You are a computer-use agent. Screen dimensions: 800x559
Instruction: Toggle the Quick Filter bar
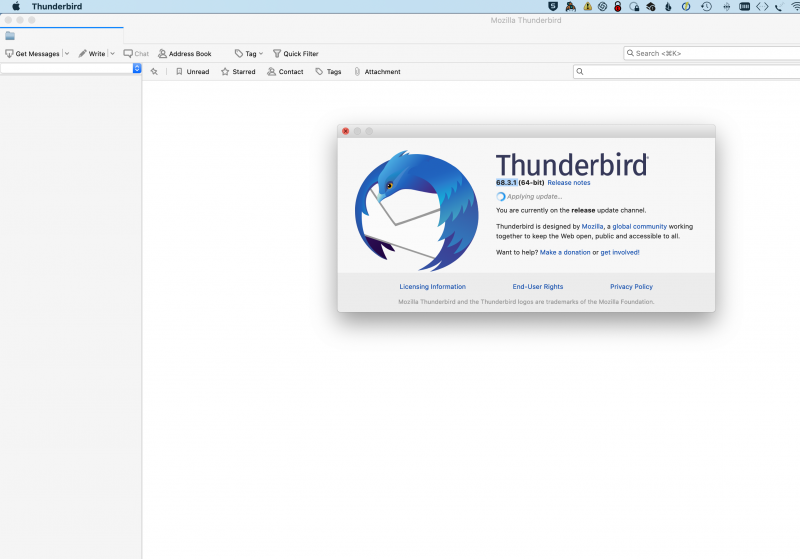pos(296,54)
